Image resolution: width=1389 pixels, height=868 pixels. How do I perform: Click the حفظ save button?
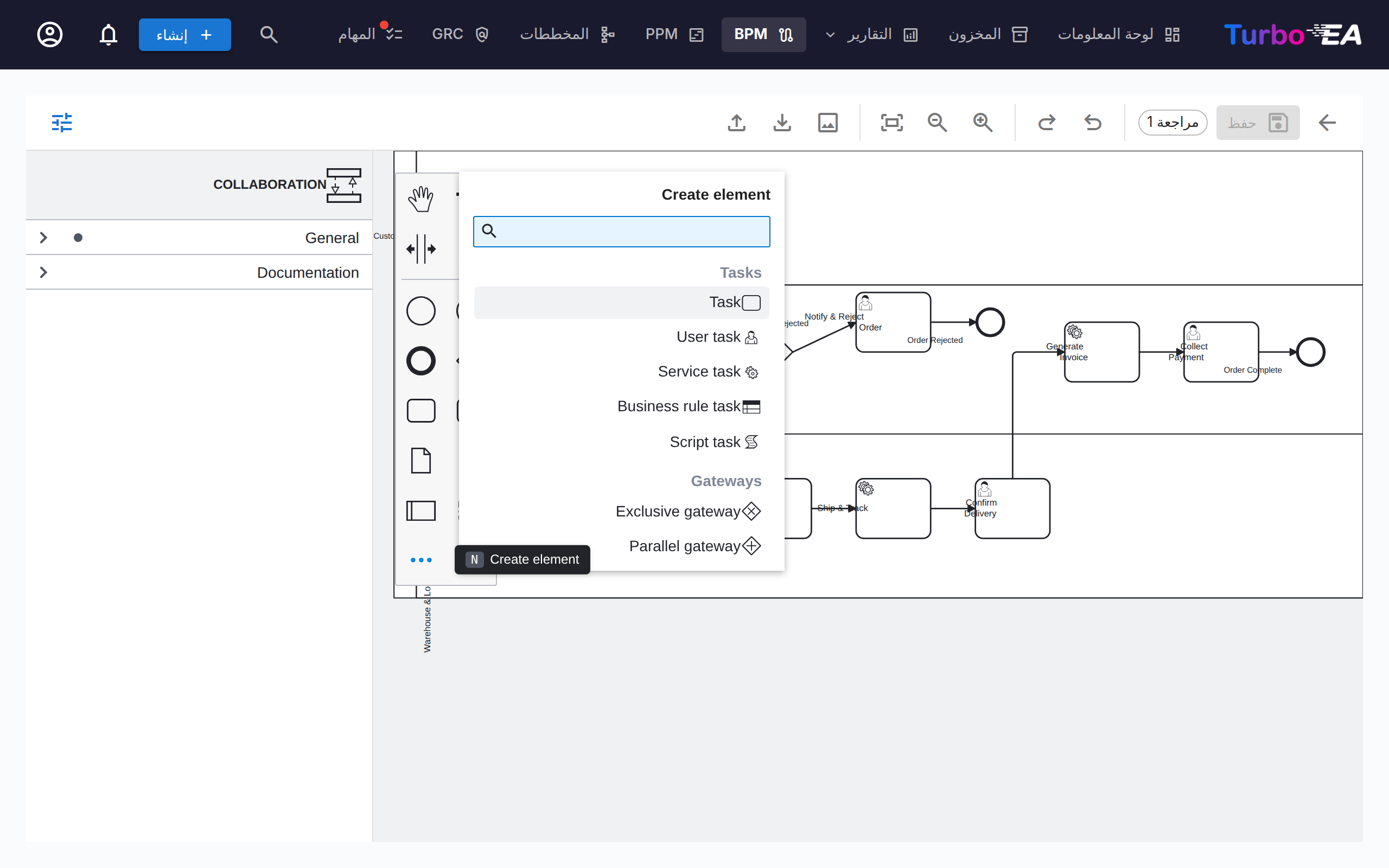[1258, 122]
